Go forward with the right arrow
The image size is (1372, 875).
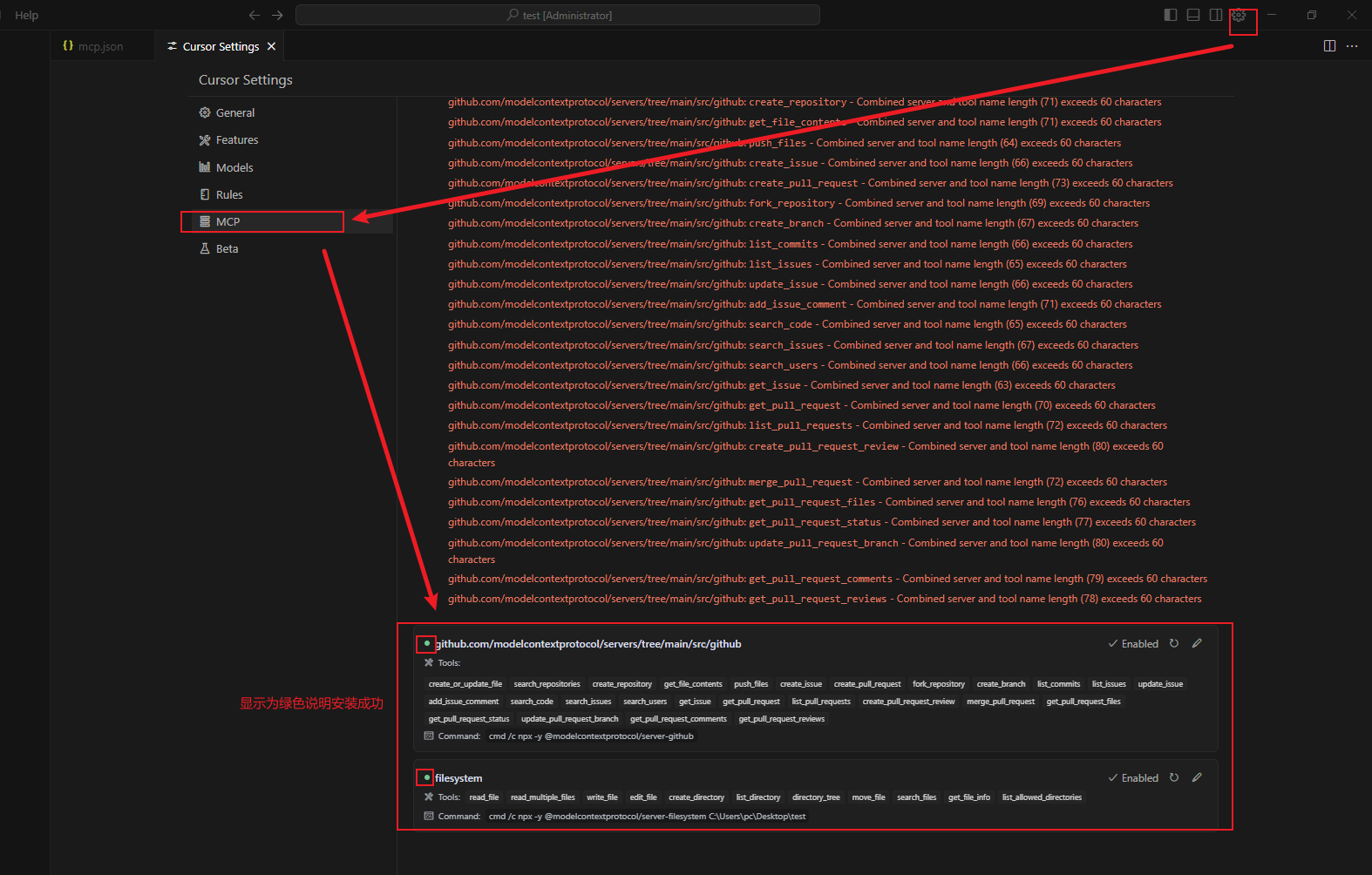point(277,15)
